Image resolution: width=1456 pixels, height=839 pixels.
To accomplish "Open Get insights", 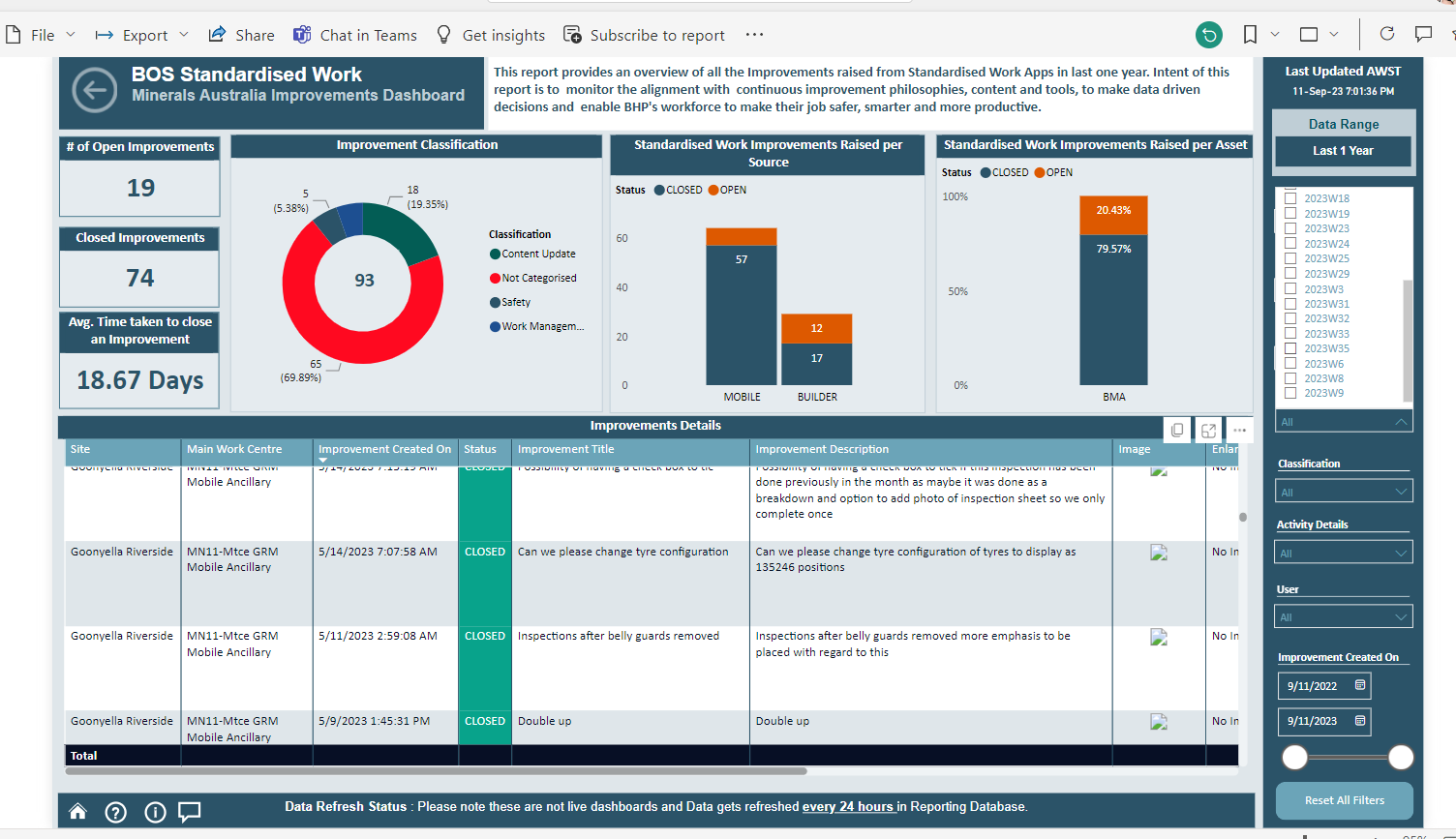I will [x=491, y=35].
